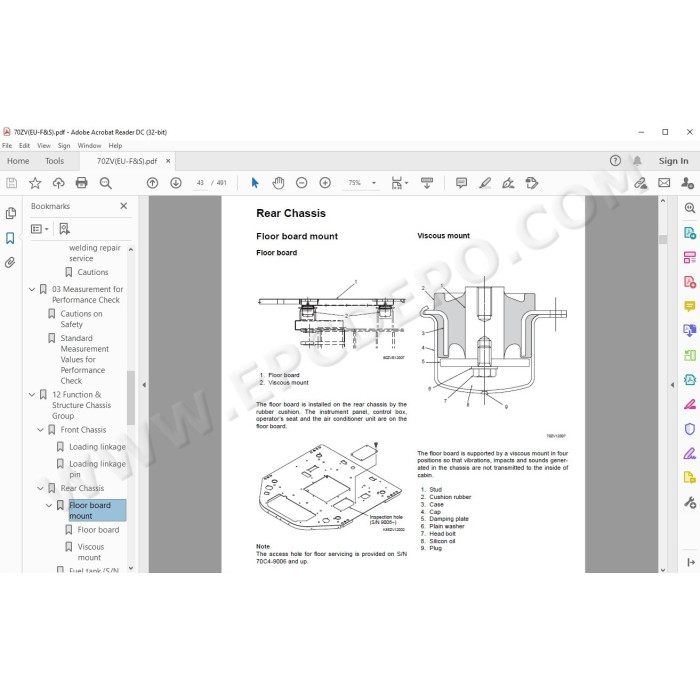
Task: Activate the Hand pan tool
Action: pyautogui.click(x=278, y=183)
